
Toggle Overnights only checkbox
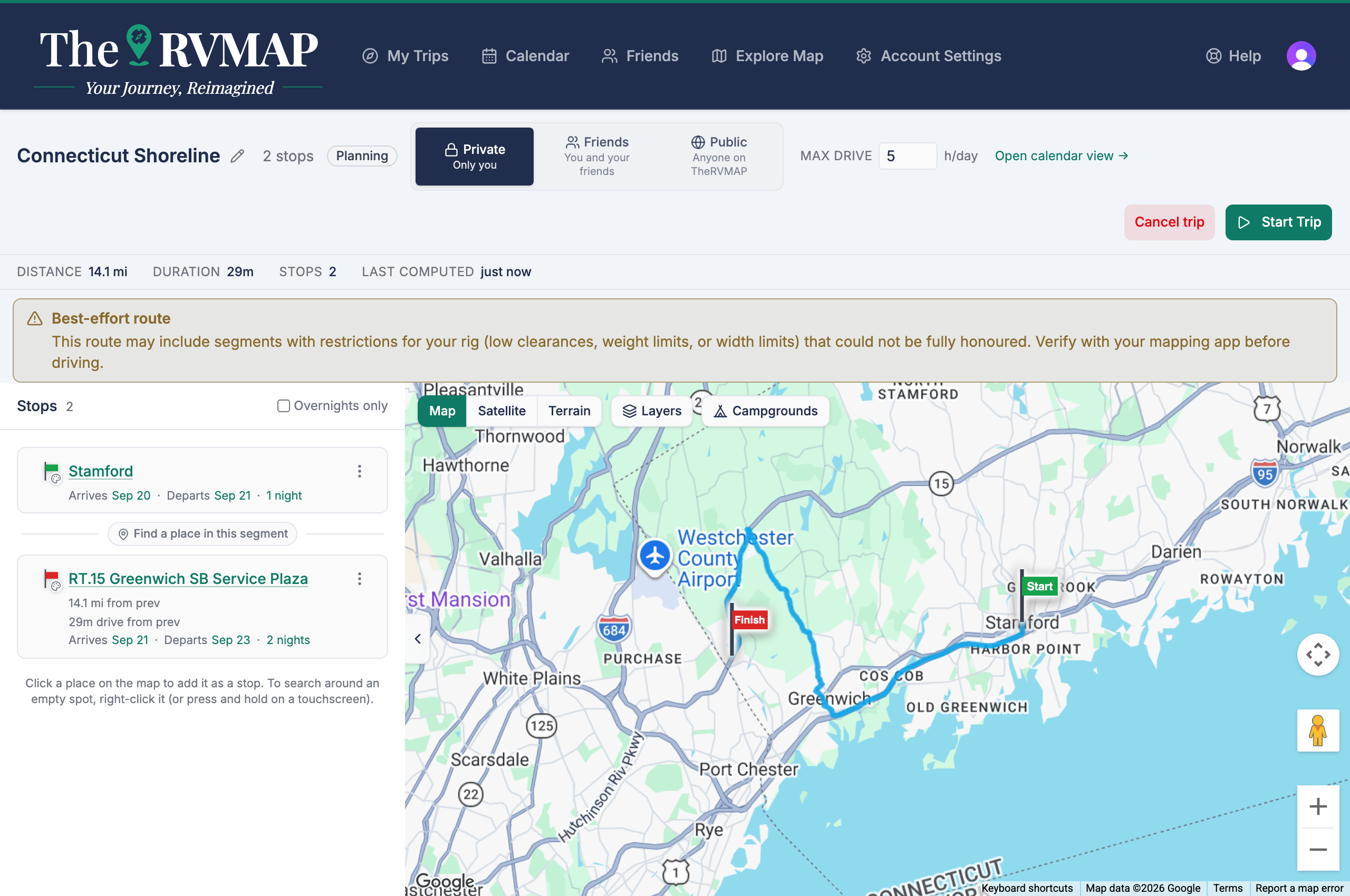tap(284, 406)
